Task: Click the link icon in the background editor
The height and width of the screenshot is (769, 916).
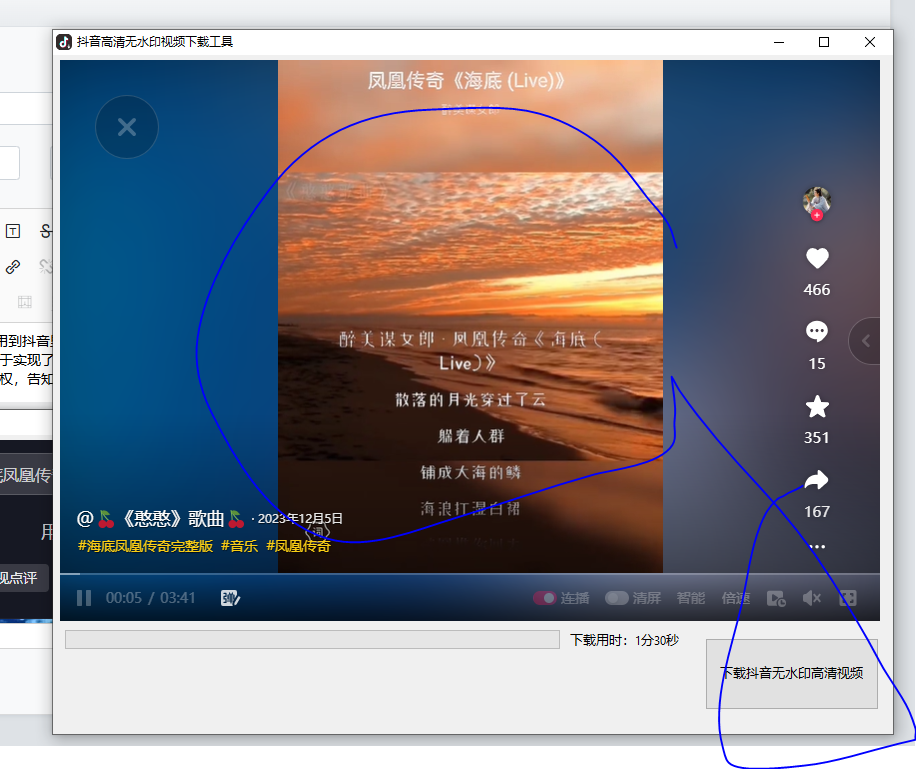Action: click(x=13, y=267)
